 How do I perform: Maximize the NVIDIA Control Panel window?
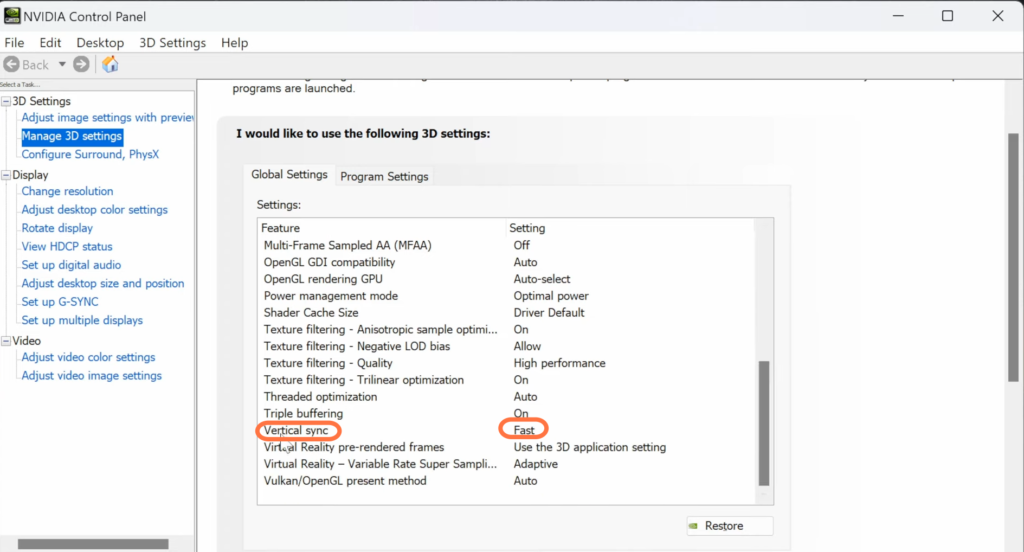pyautogui.click(x=948, y=16)
